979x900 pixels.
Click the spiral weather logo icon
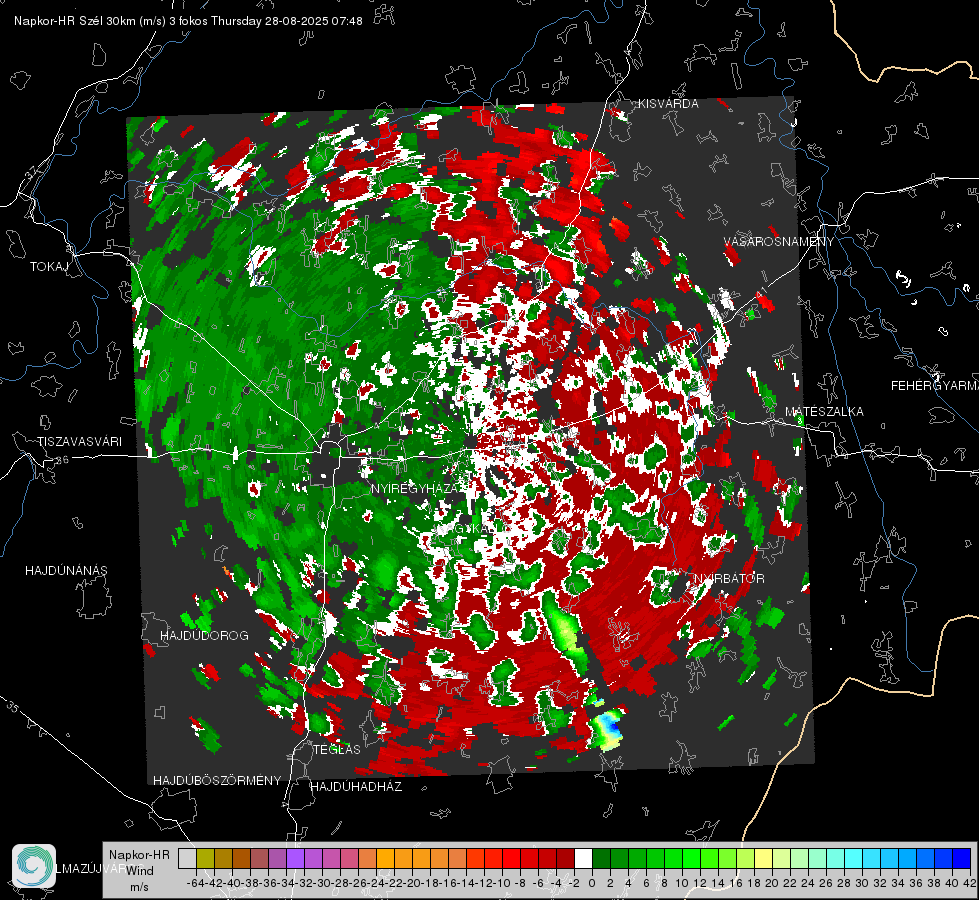[34, 866]
